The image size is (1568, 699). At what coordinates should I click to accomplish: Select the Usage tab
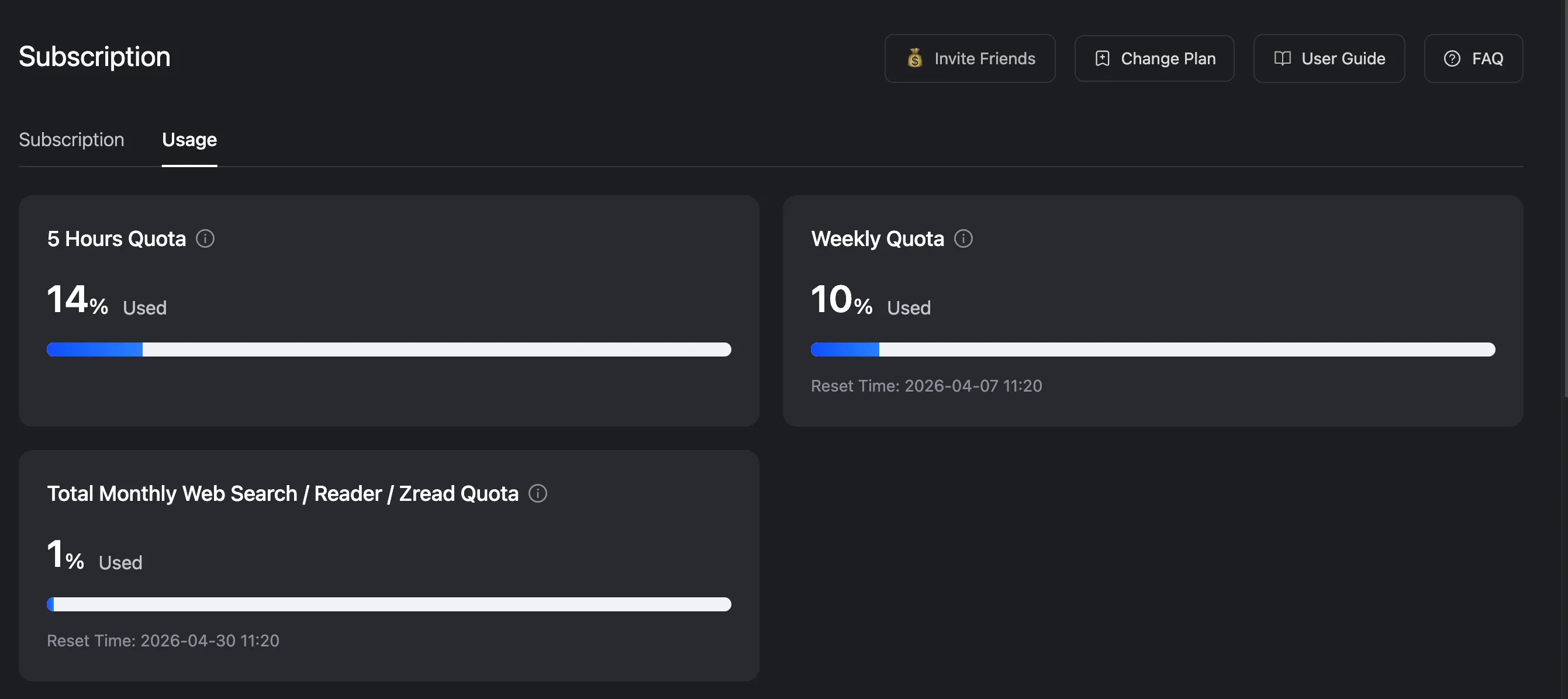click(189, 140)
